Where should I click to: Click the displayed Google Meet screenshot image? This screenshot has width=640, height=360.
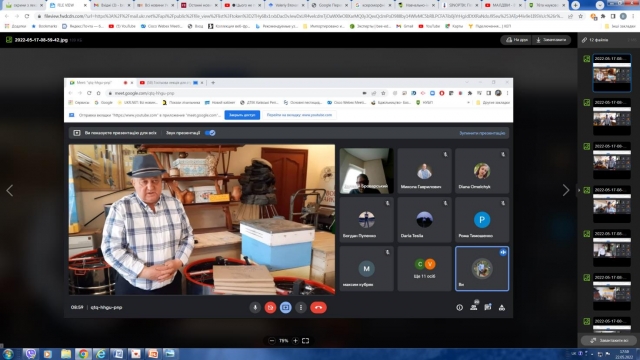[289, 198]
